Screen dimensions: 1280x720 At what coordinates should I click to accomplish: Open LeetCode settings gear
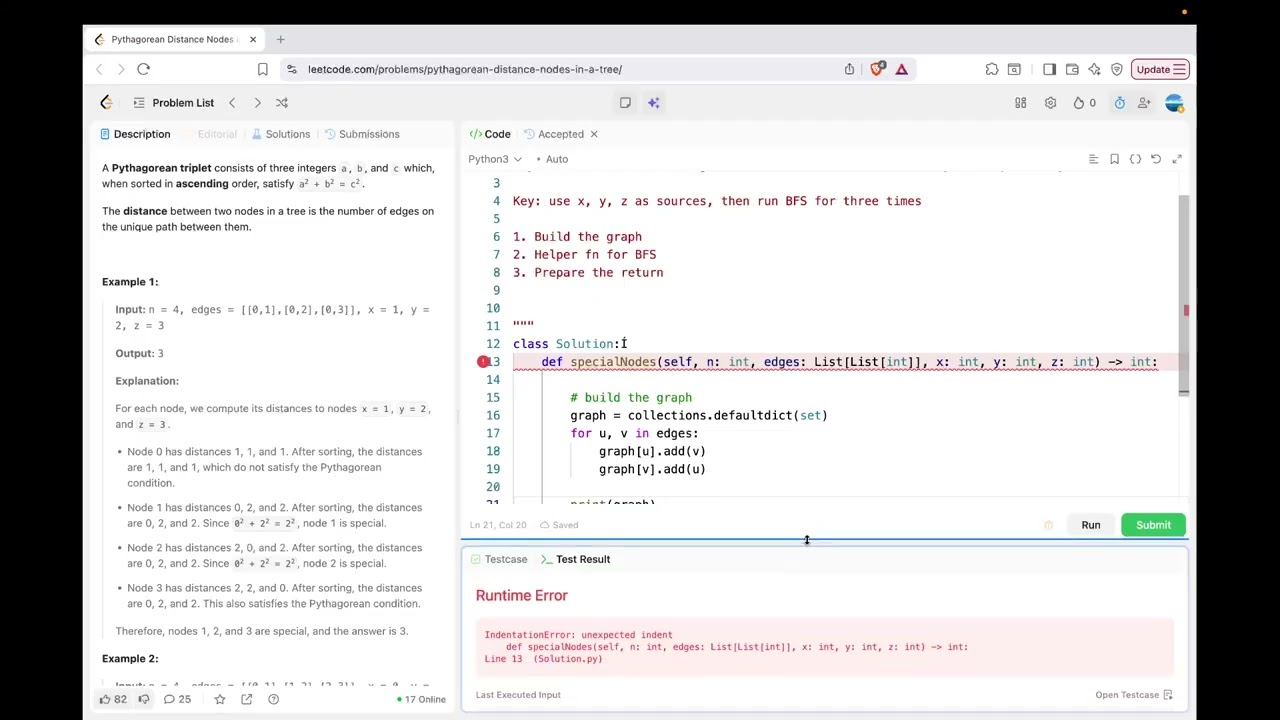pyautogui.click(x=1050, y=103)
